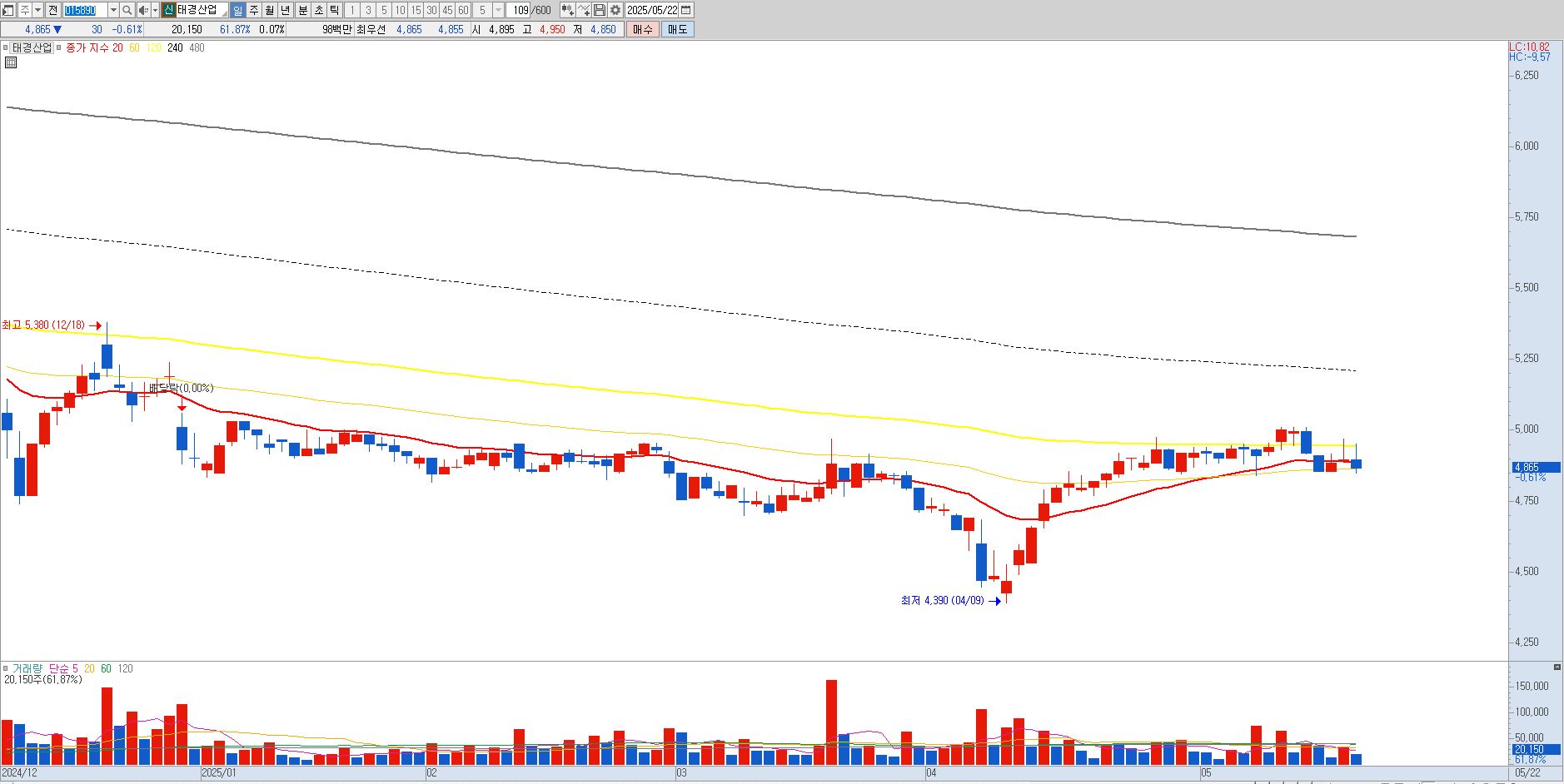Expand the dropdown arrow beside speaker icon
The height and width of the screenshot is (784, 1564).
tap(155, 10)
